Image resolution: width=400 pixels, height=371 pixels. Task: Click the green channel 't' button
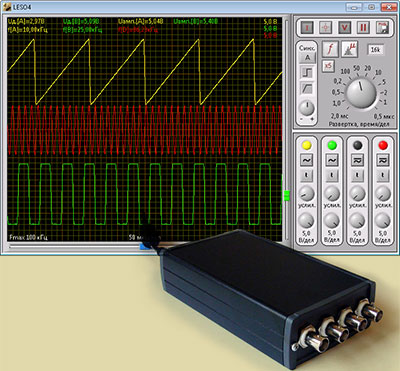tap(332, 175)
